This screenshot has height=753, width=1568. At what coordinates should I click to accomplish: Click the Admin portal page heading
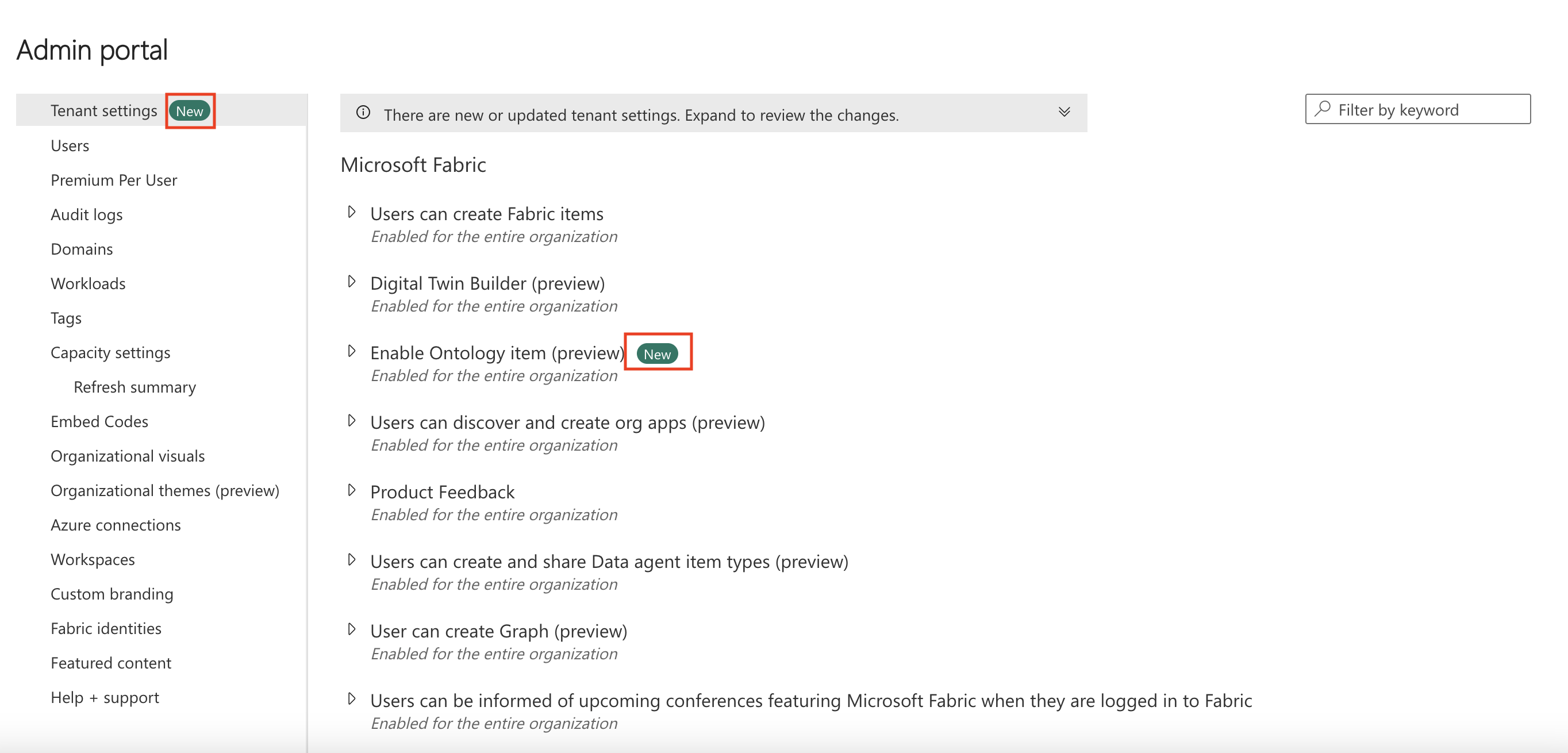pyautogui.click(x=92, y=50)
